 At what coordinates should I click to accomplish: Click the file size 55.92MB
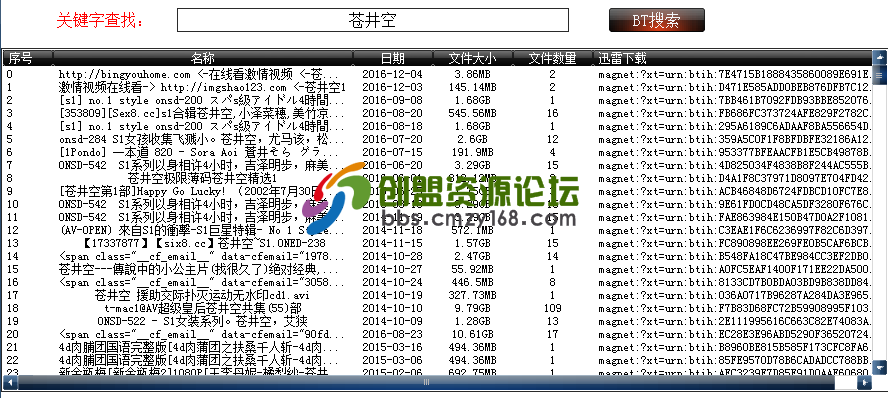472,269
